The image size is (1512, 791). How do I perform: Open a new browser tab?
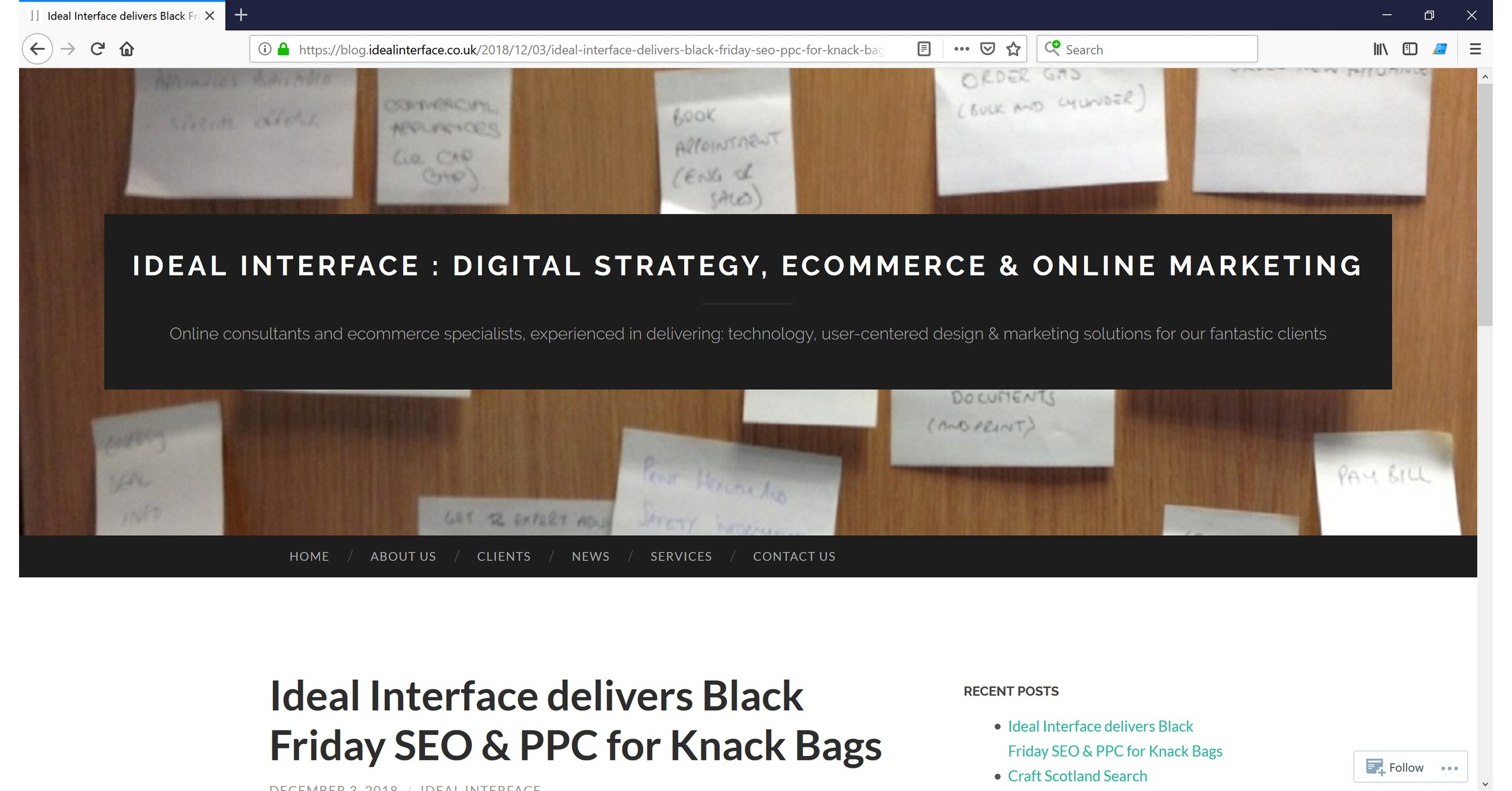(x=241, y=15)
